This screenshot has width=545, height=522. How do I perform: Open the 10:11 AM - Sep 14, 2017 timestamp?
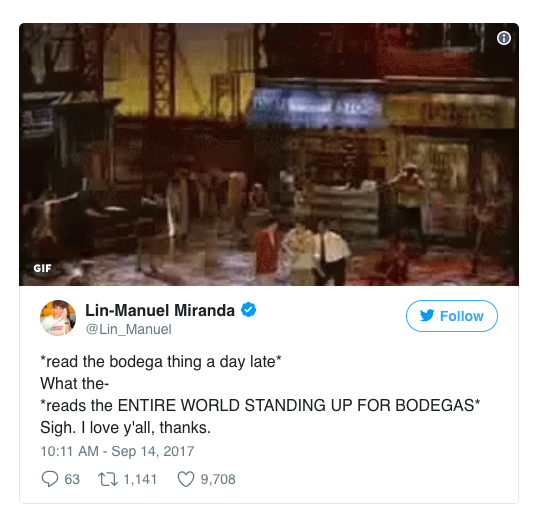(x=117, y=451)
